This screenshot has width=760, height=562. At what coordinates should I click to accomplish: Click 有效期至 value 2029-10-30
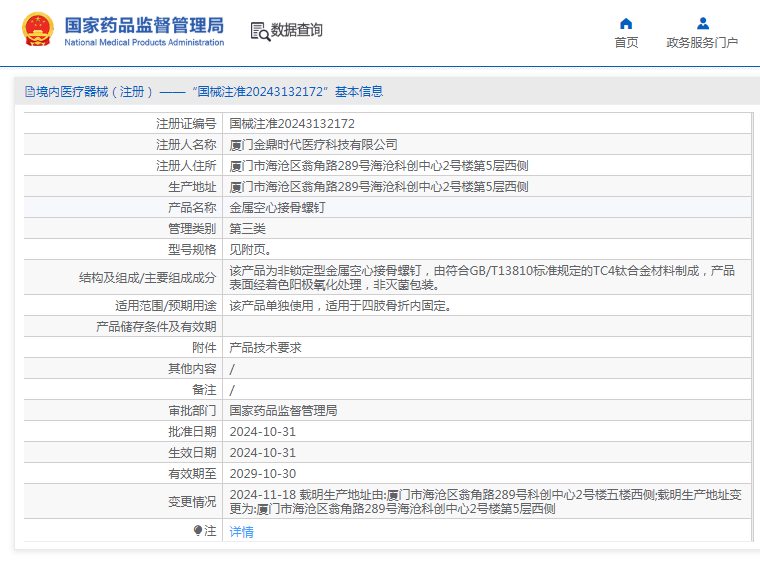tap(262, 474)
